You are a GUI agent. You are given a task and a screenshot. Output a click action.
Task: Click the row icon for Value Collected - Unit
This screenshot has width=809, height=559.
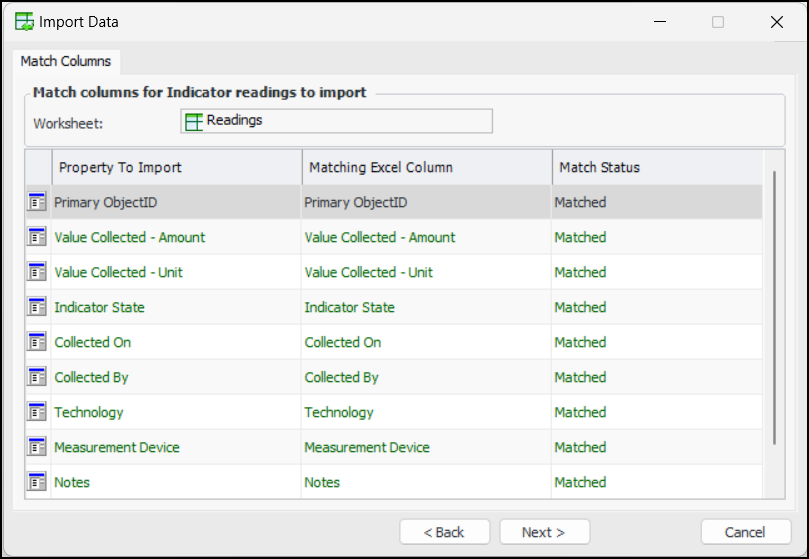(x=37, y=272)
